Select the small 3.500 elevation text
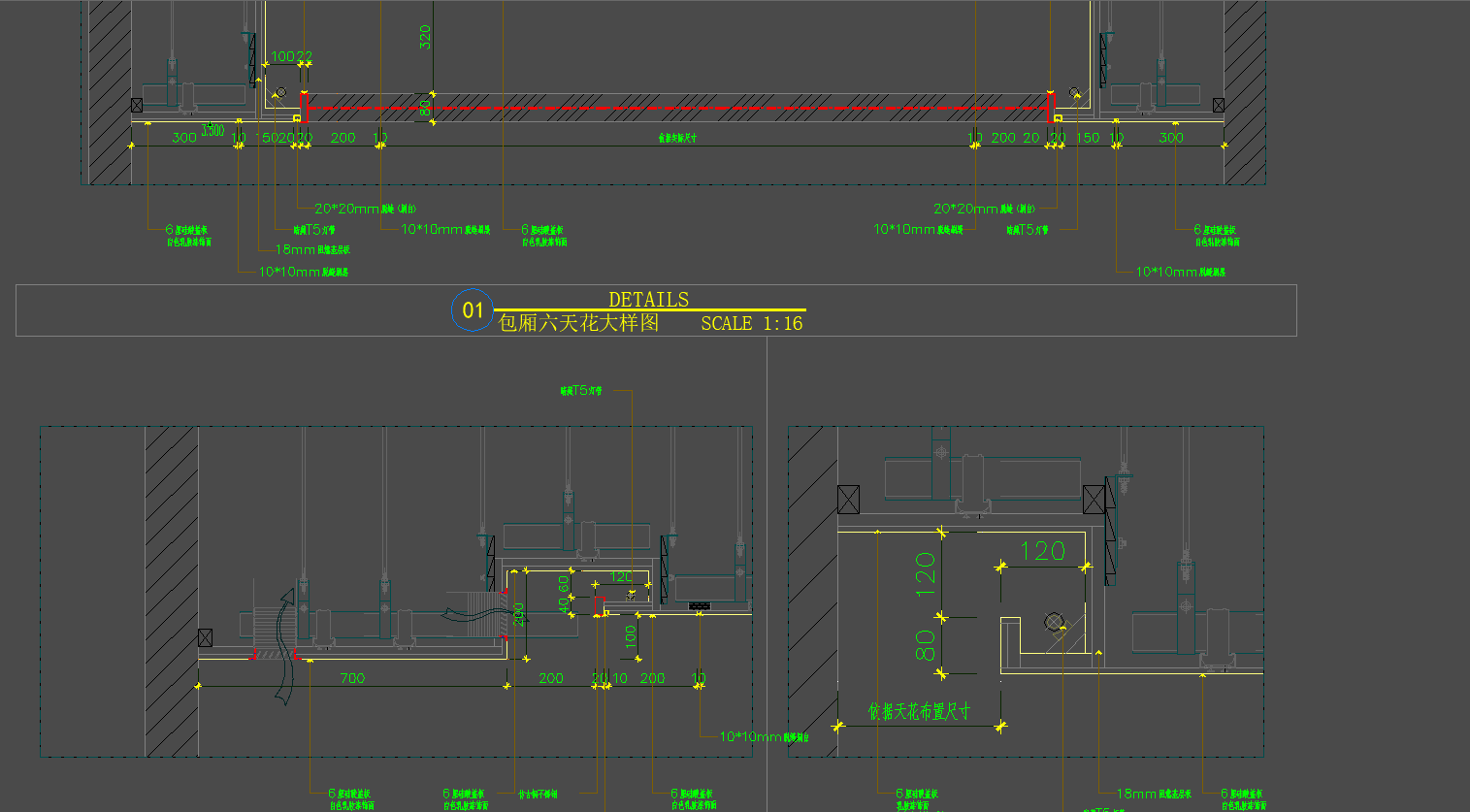 coord(212,129)
